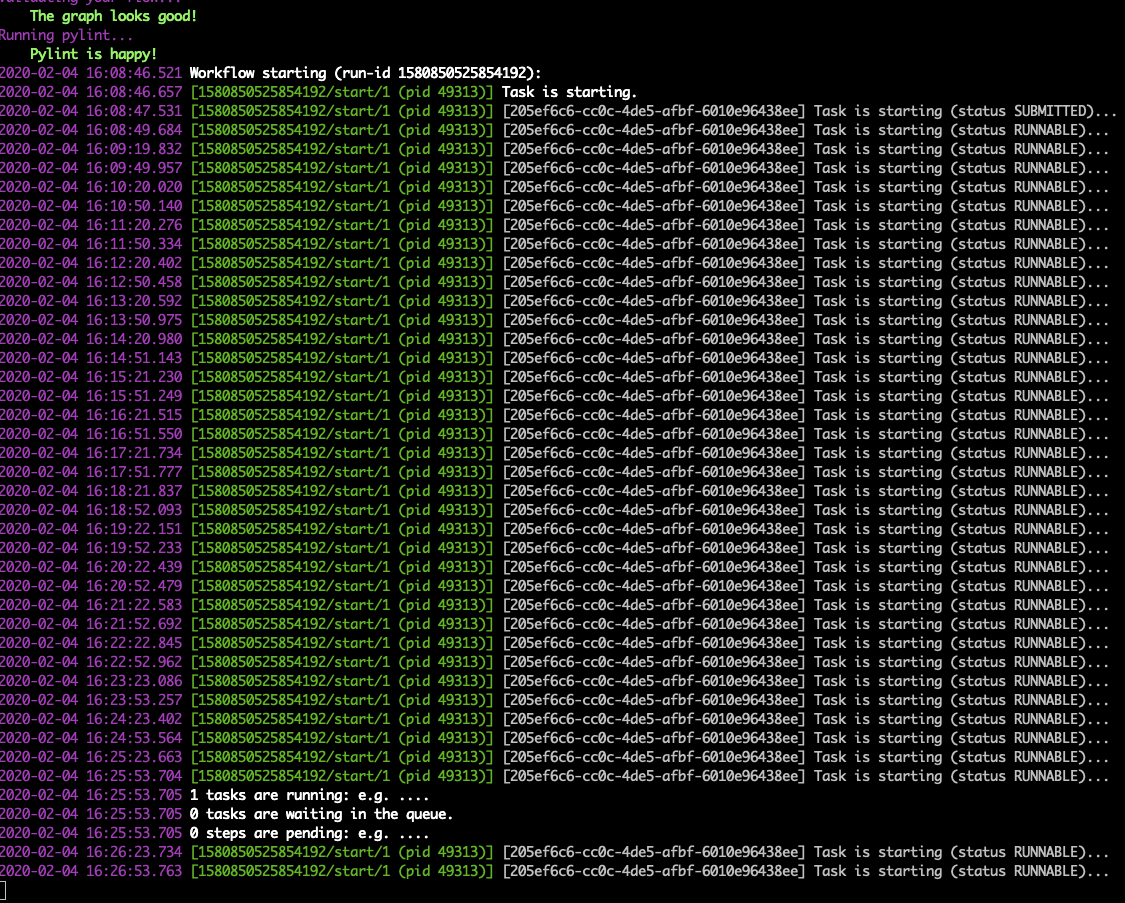Viewport: 1125px width, 903px height.
Task: Select the "Pylint is happy!" message
Action: (x=93, y=54)
